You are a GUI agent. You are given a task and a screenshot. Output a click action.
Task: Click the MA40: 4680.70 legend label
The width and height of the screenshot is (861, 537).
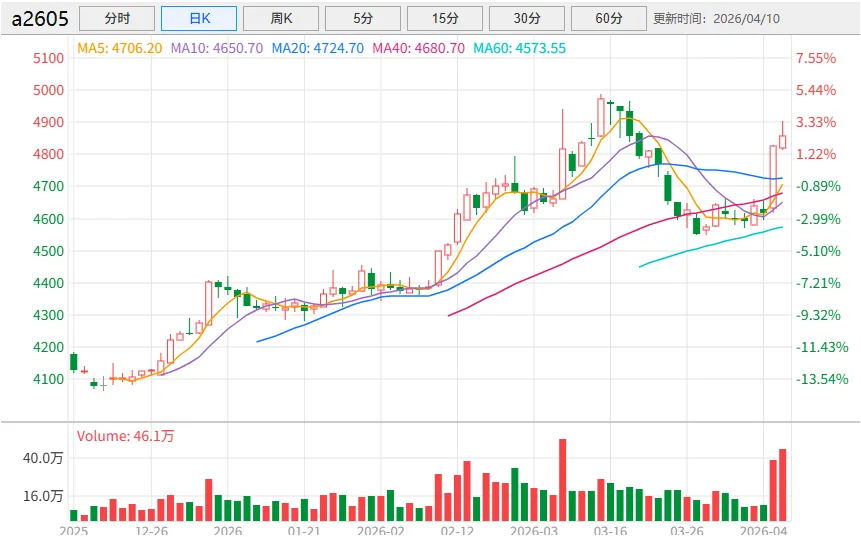(x=418, y=48)
